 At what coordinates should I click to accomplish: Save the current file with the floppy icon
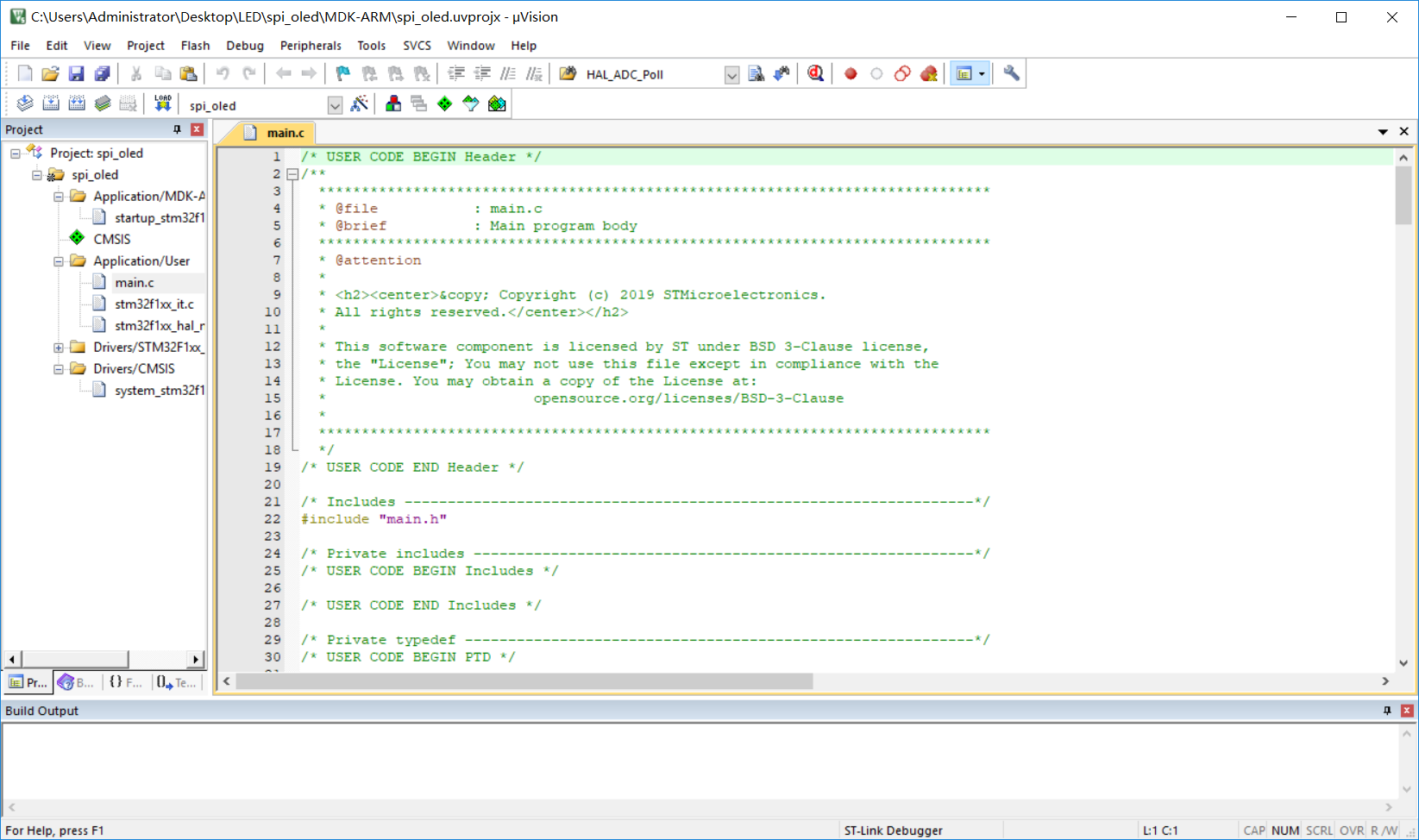click(76, 74)
